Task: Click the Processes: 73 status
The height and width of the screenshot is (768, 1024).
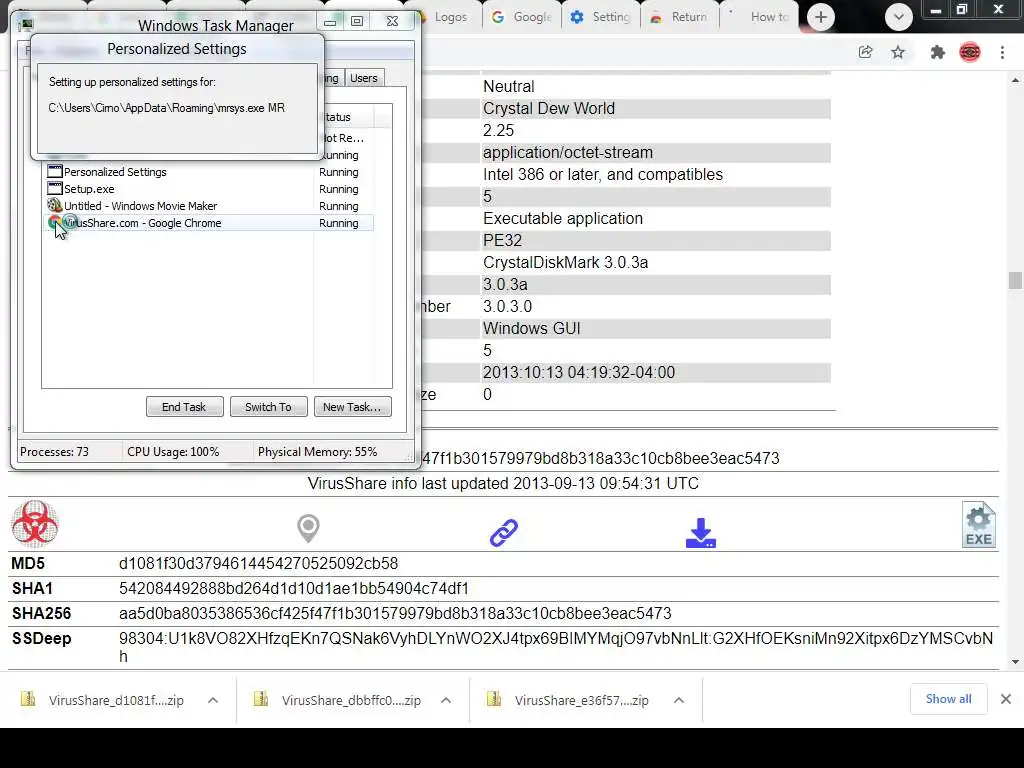Action: [54, 452]
